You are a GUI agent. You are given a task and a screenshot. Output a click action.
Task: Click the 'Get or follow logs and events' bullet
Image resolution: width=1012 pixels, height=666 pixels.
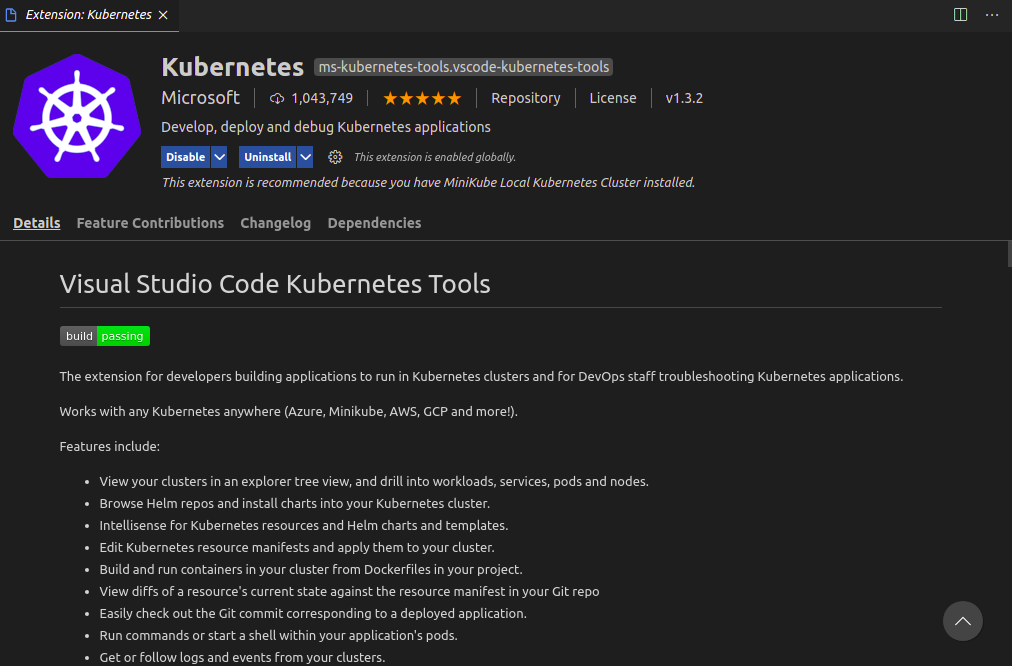(242, 657)
